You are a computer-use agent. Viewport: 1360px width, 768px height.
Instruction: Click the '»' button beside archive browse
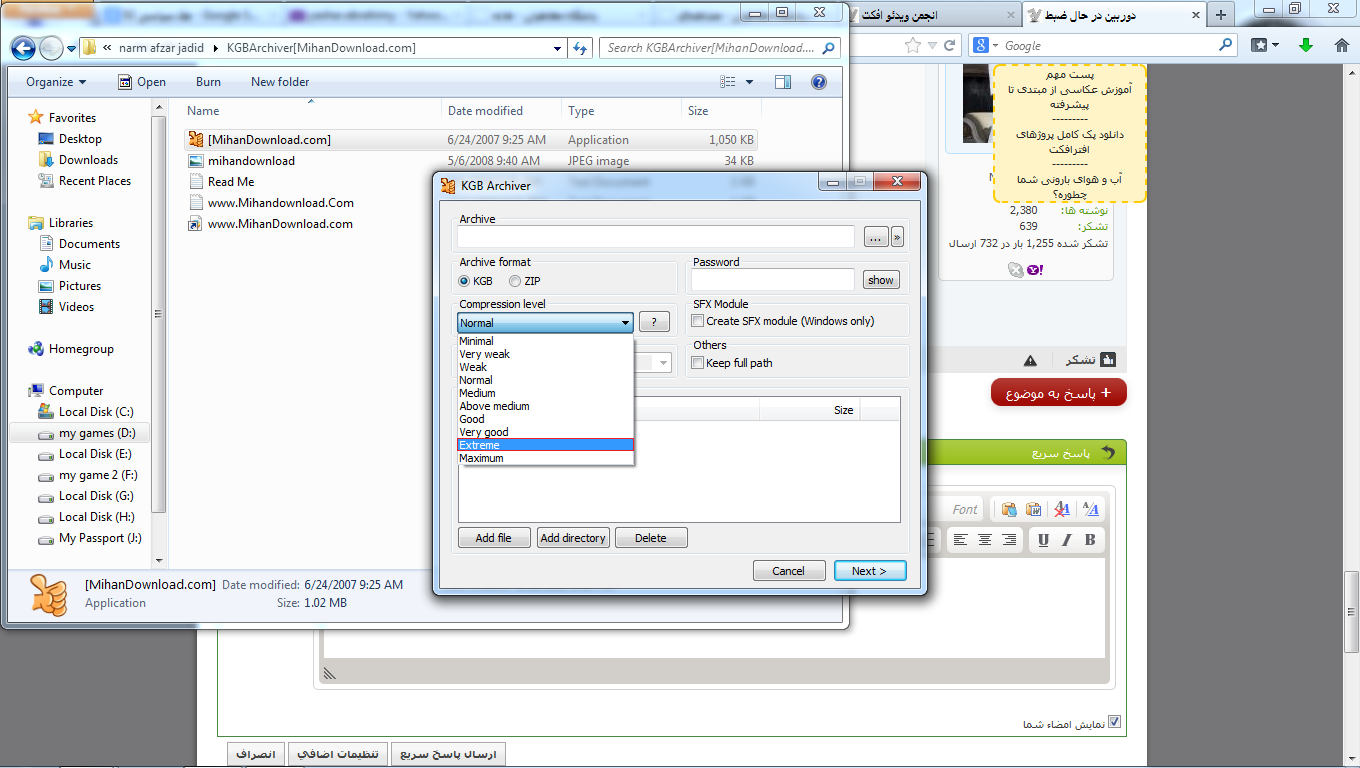[x=898, y=237]
